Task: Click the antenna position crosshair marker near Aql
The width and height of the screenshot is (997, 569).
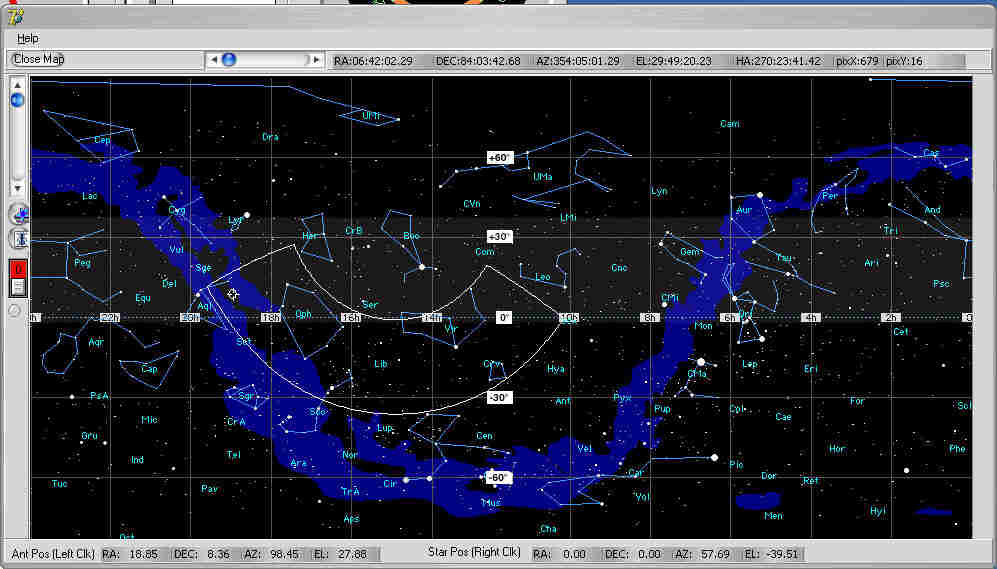Action: (232, 294)
